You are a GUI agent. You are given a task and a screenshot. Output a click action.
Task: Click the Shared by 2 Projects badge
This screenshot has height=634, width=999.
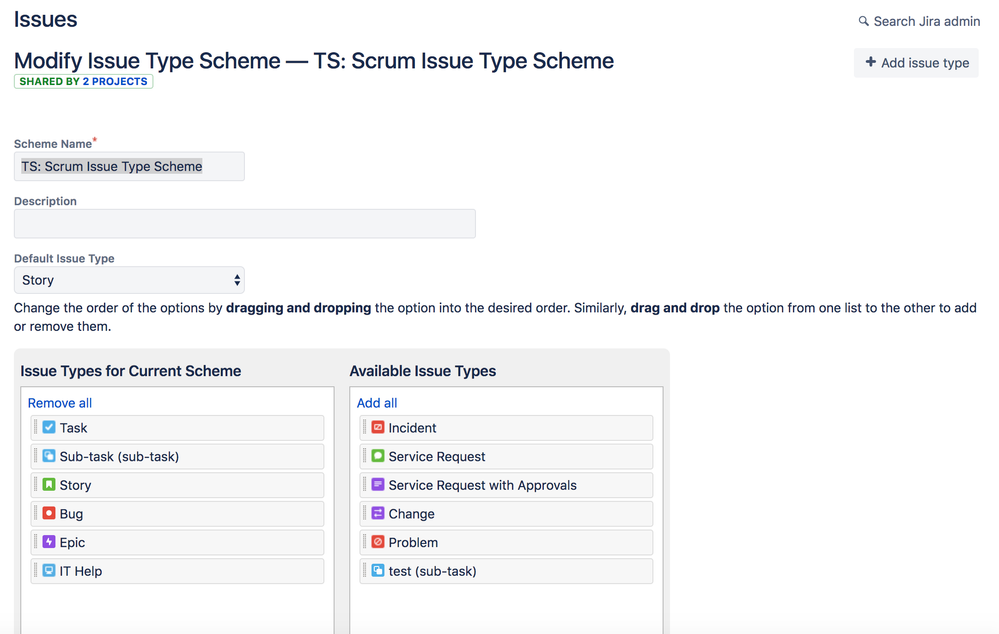click(x=83, y=82)
